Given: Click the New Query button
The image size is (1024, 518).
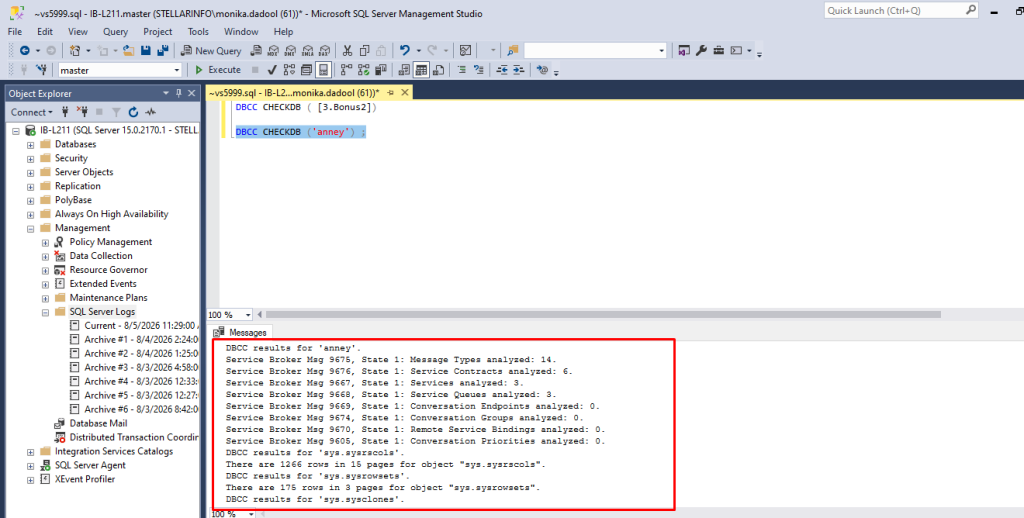Looking at the screenshot, I should (x=211, y=50).
